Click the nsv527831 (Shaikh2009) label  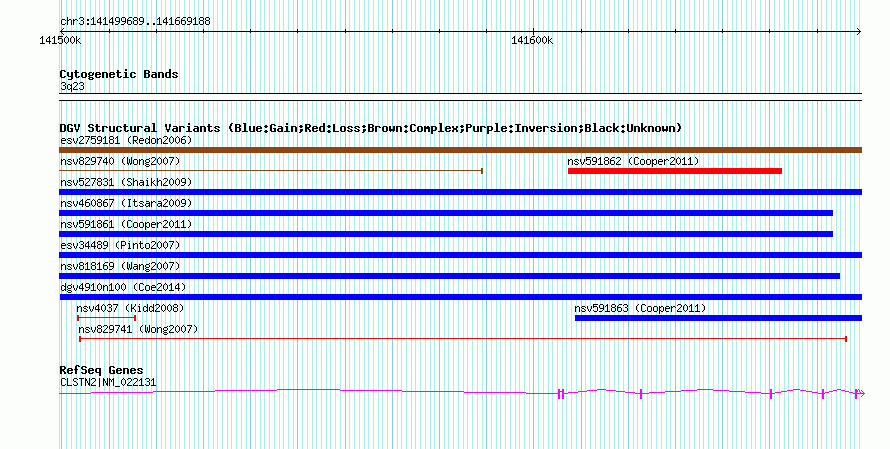tap(126, 182)
